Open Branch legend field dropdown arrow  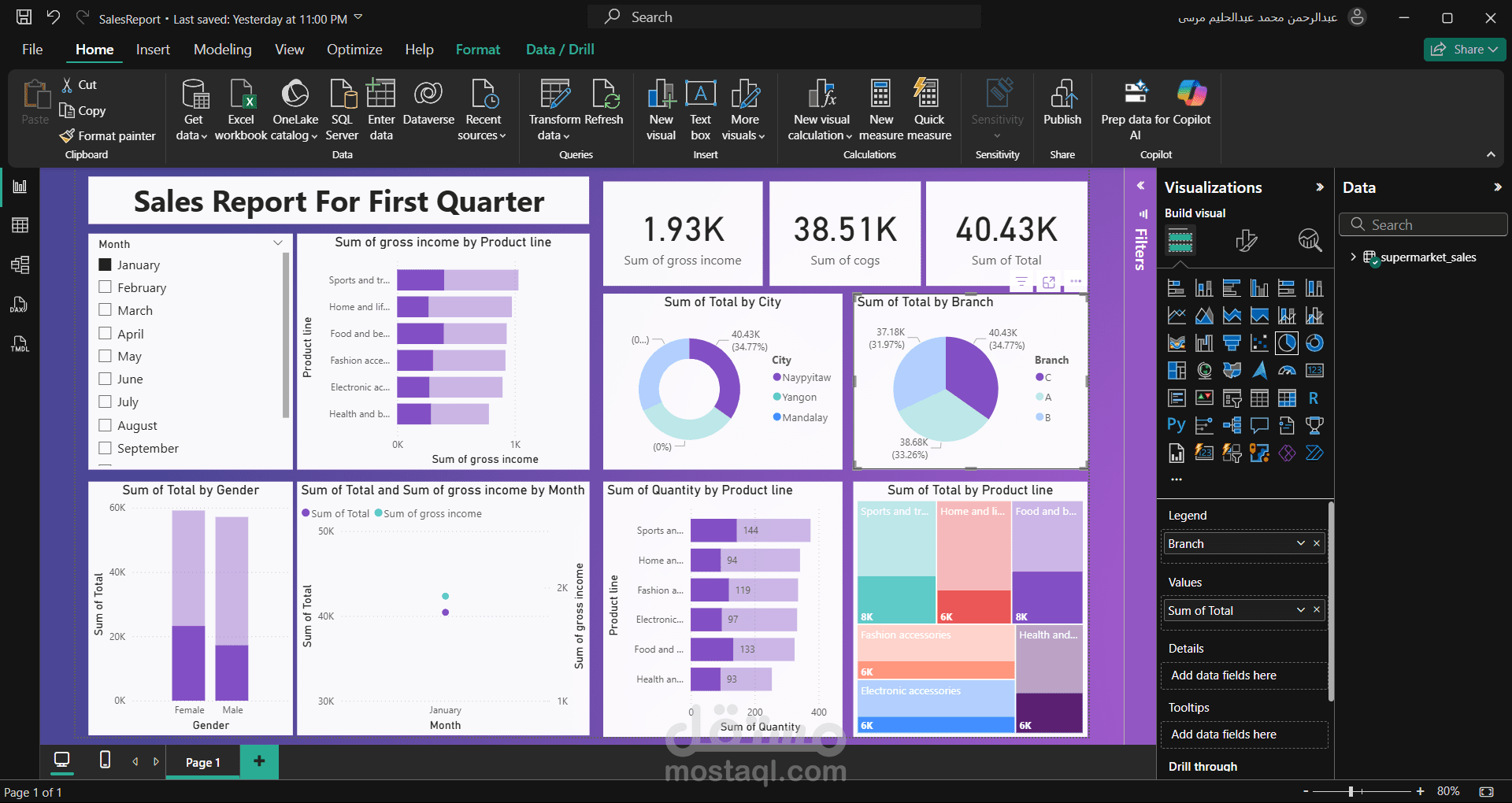pyautogui.click(x=1301, y=543)
